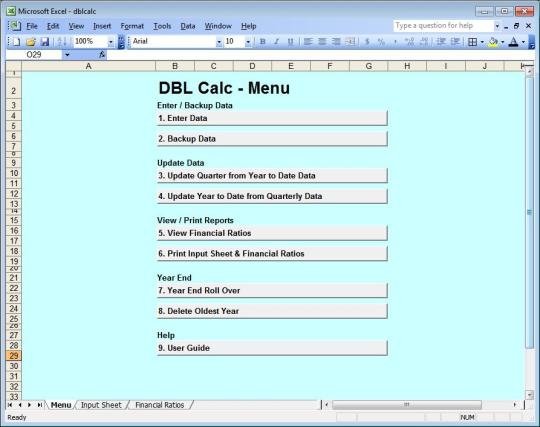Apply Currency style format
The image size is (540, 427).
tap(367, 42)
